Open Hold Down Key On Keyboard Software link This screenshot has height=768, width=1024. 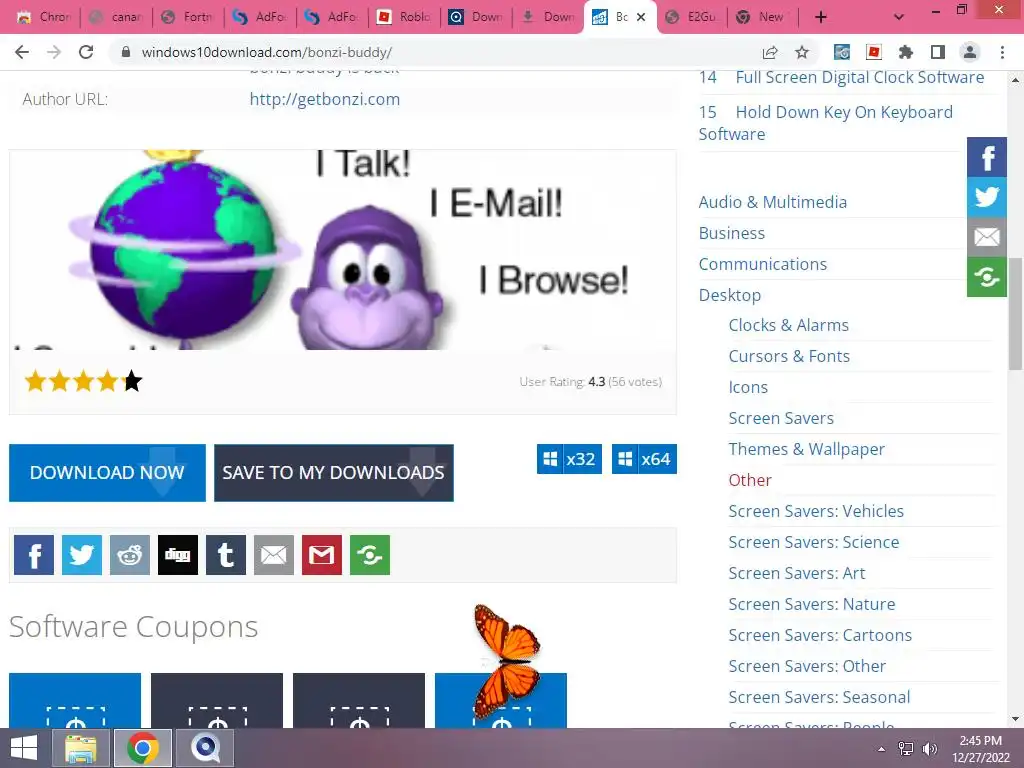click(x=825, y=123)
